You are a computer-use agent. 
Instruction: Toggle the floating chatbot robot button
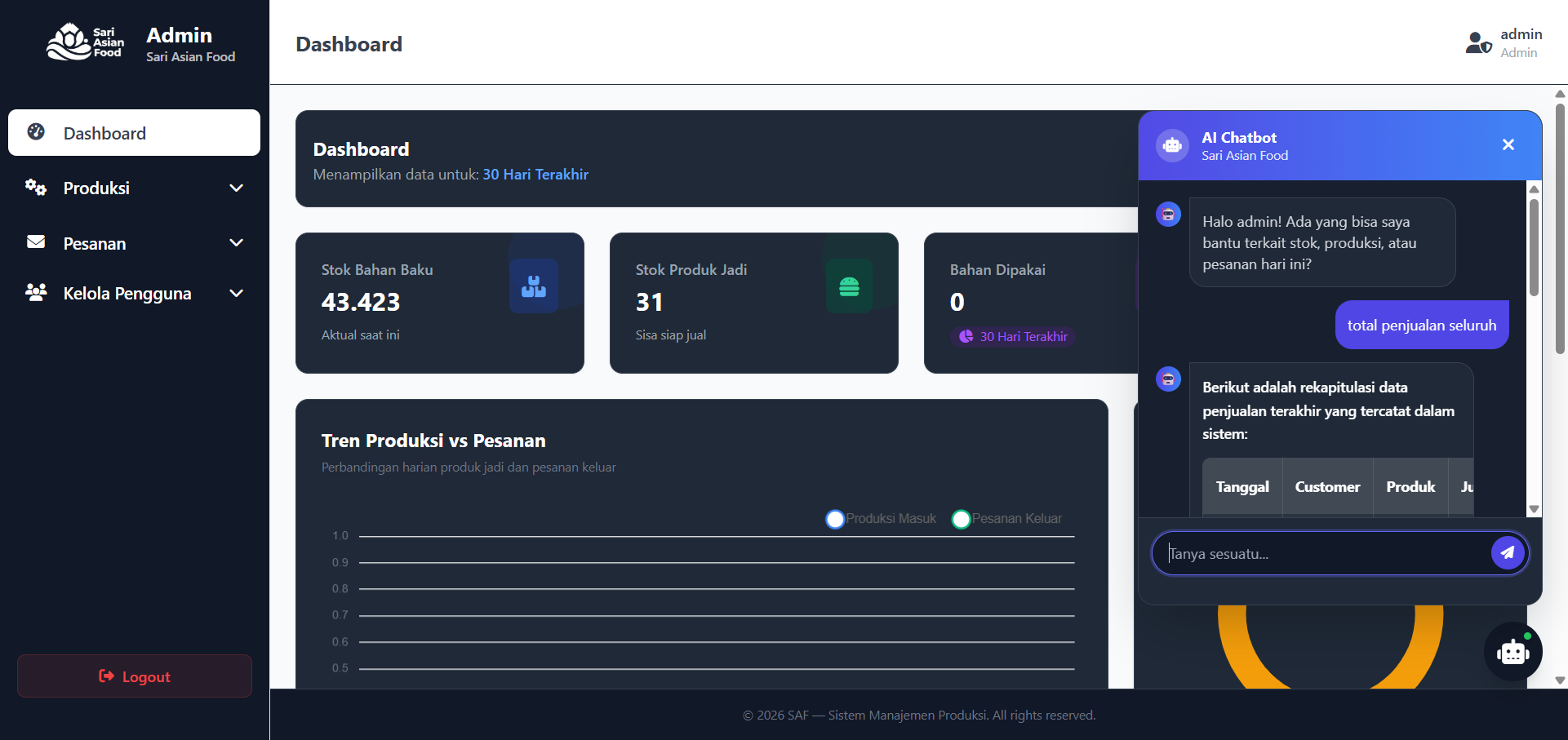tap(1513, 652)
